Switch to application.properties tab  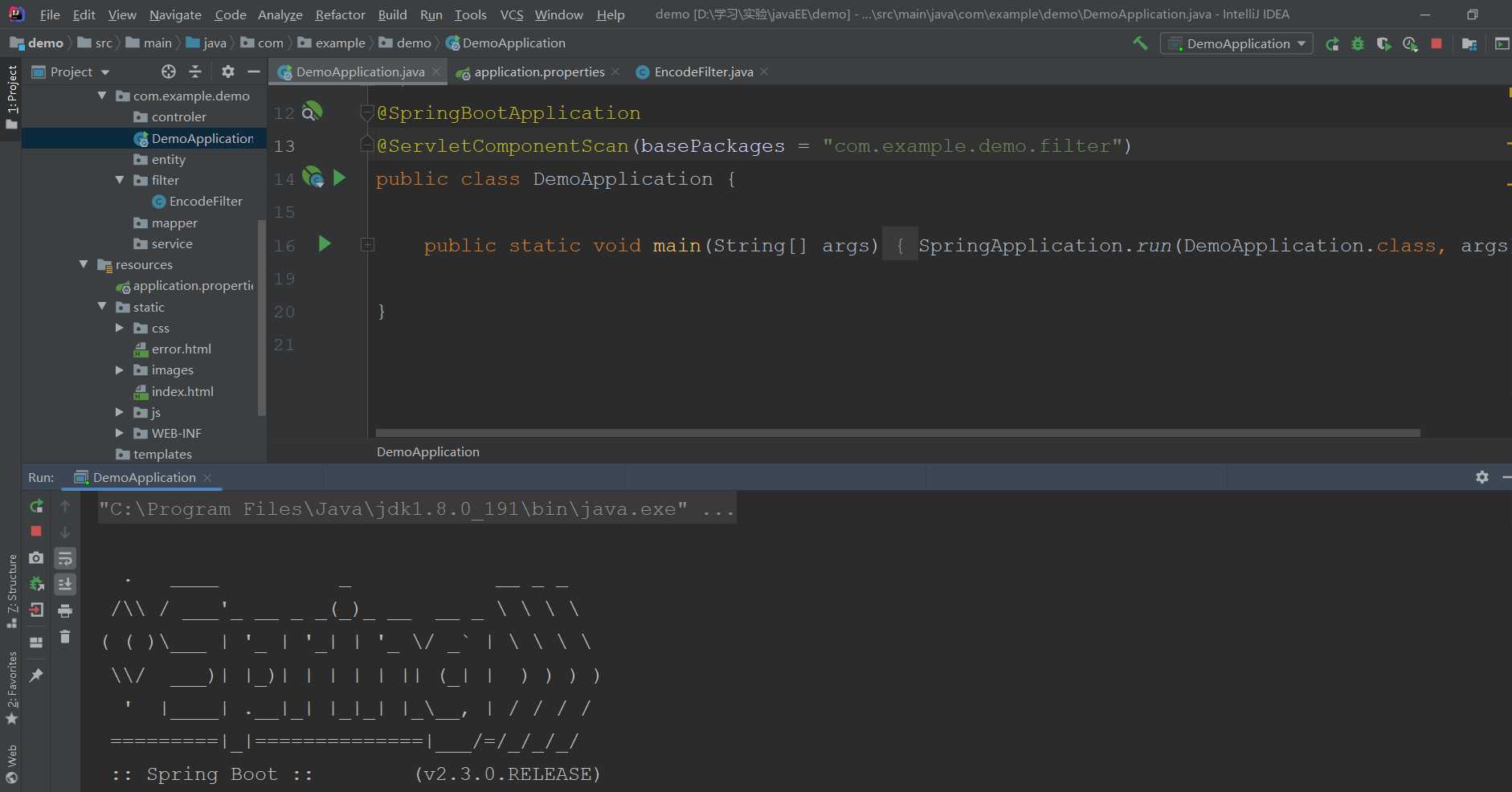537,71
